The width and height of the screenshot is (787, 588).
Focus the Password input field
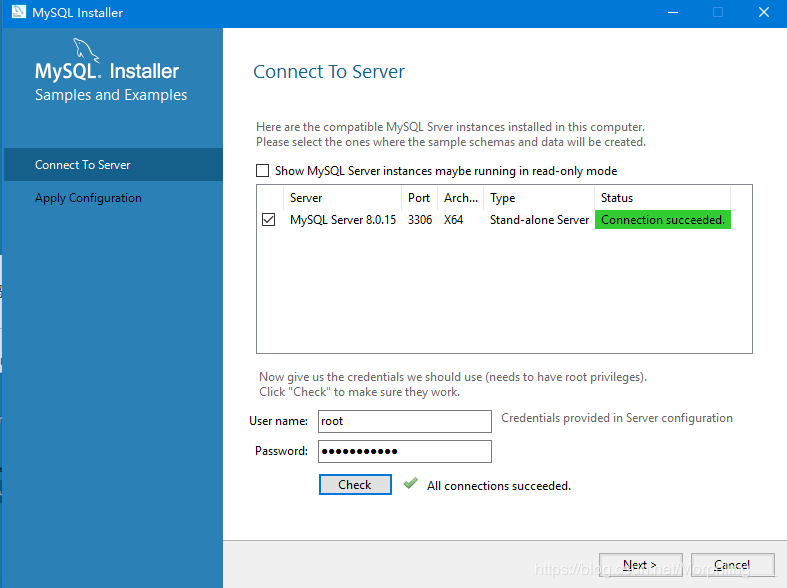[405, 452]
